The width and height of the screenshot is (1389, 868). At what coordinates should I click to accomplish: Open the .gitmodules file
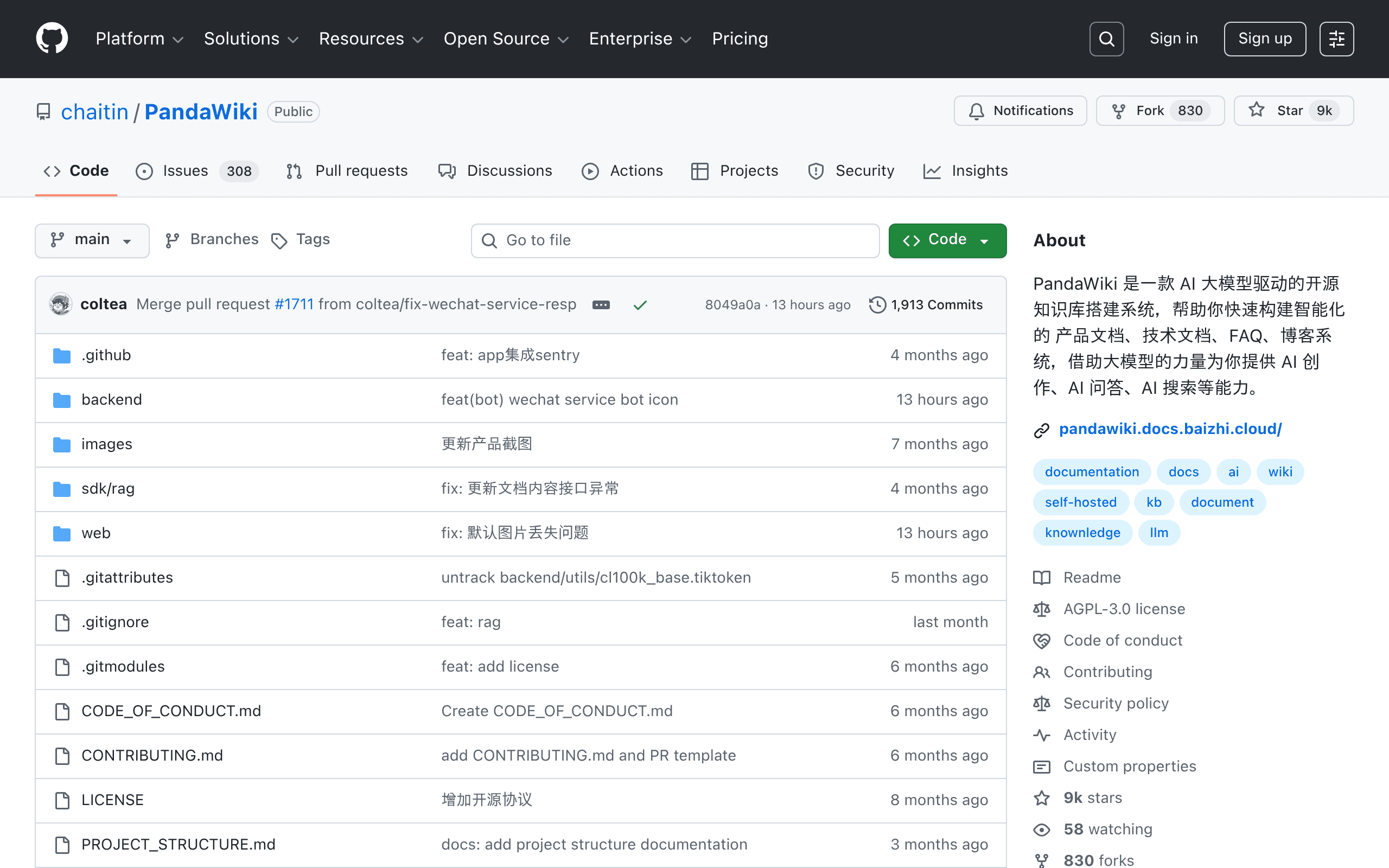coord(123,667)
